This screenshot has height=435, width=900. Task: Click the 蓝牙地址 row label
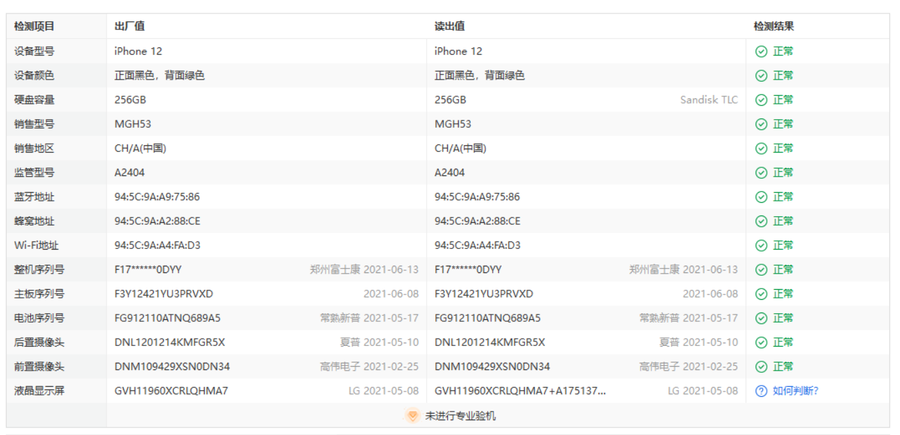tap(34, 197)
